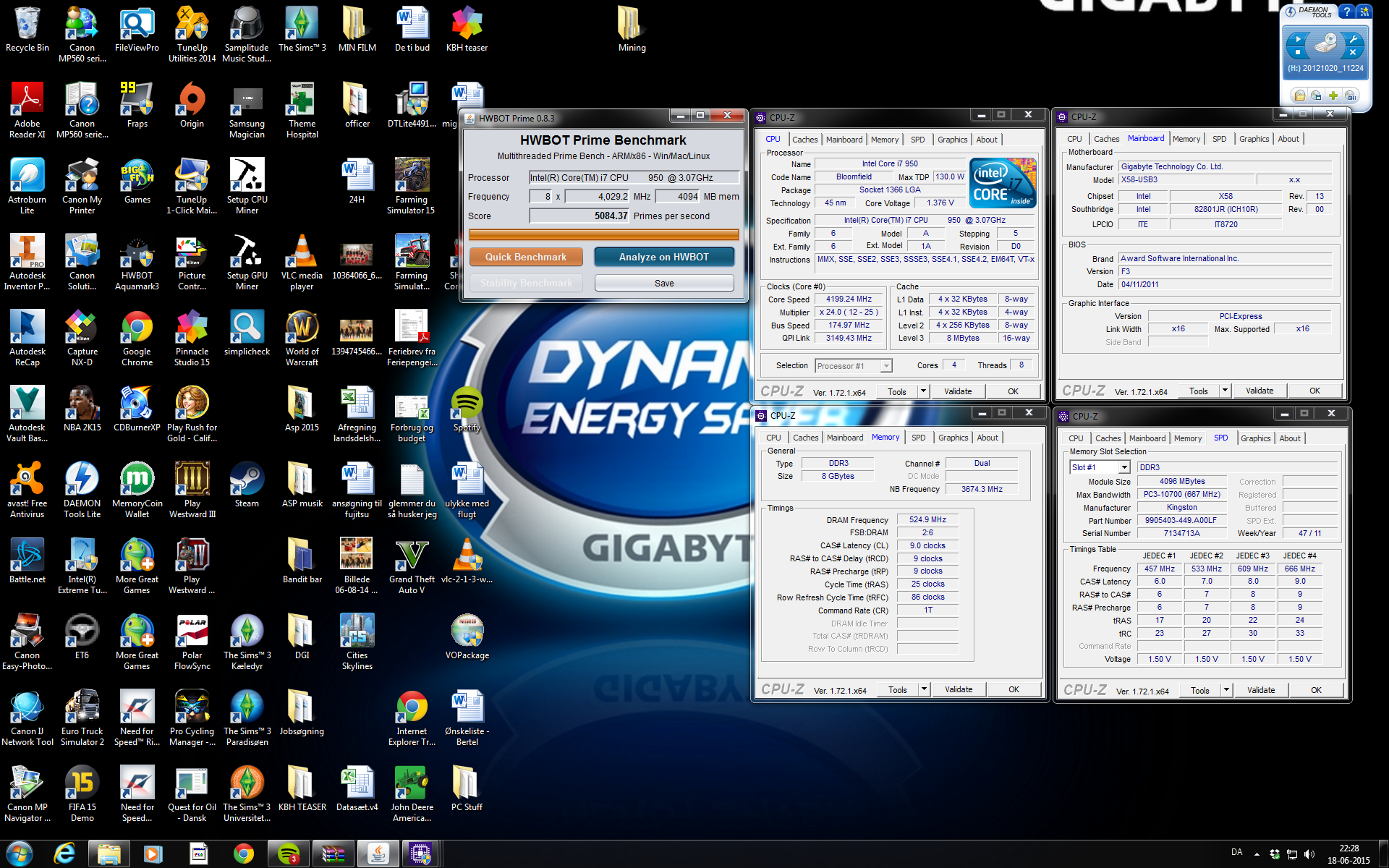This screenshot has width=1389, height=868.
Task: Click the Spotify taskbar button
Action: [289, 854]
